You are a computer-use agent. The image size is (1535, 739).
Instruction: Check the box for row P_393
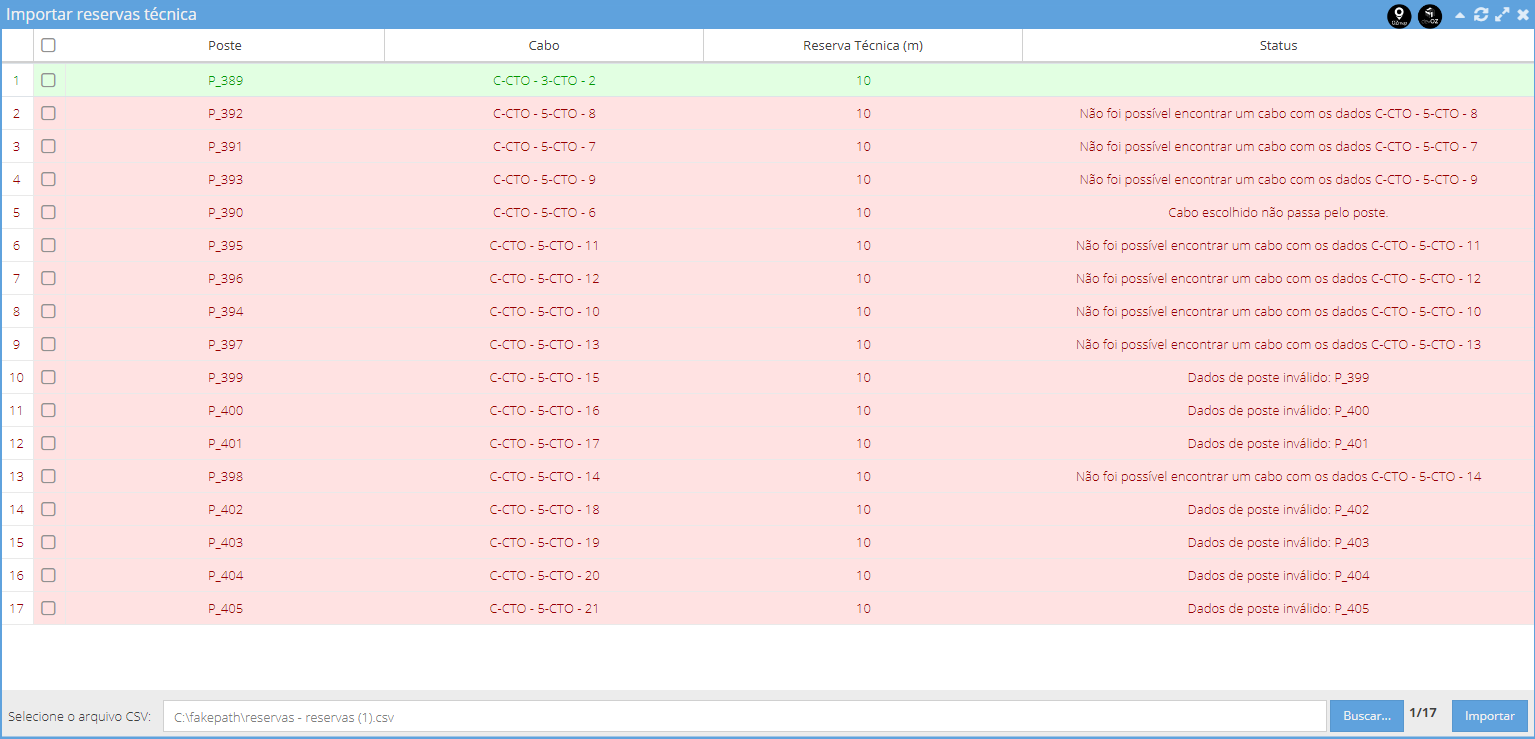point(48,179)
